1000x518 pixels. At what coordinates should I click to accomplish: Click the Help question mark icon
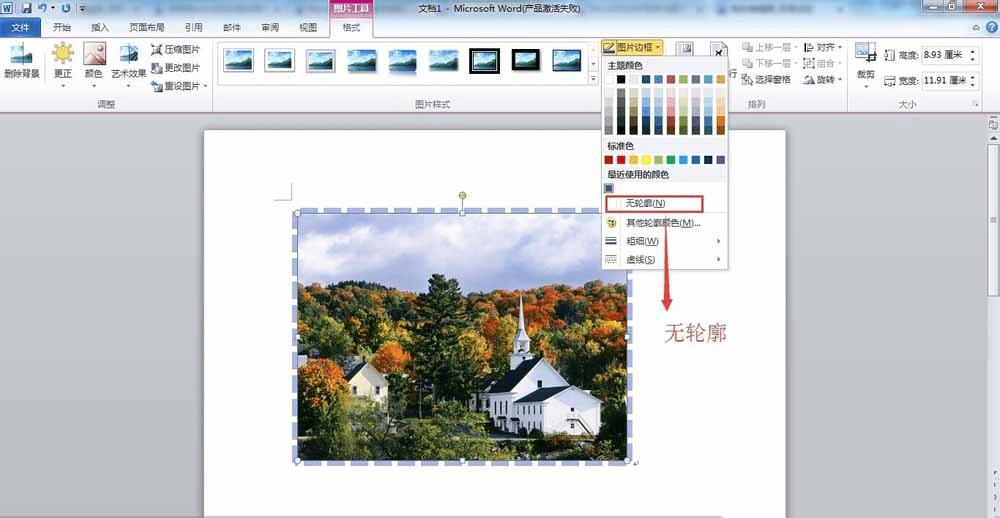(992, 27)
